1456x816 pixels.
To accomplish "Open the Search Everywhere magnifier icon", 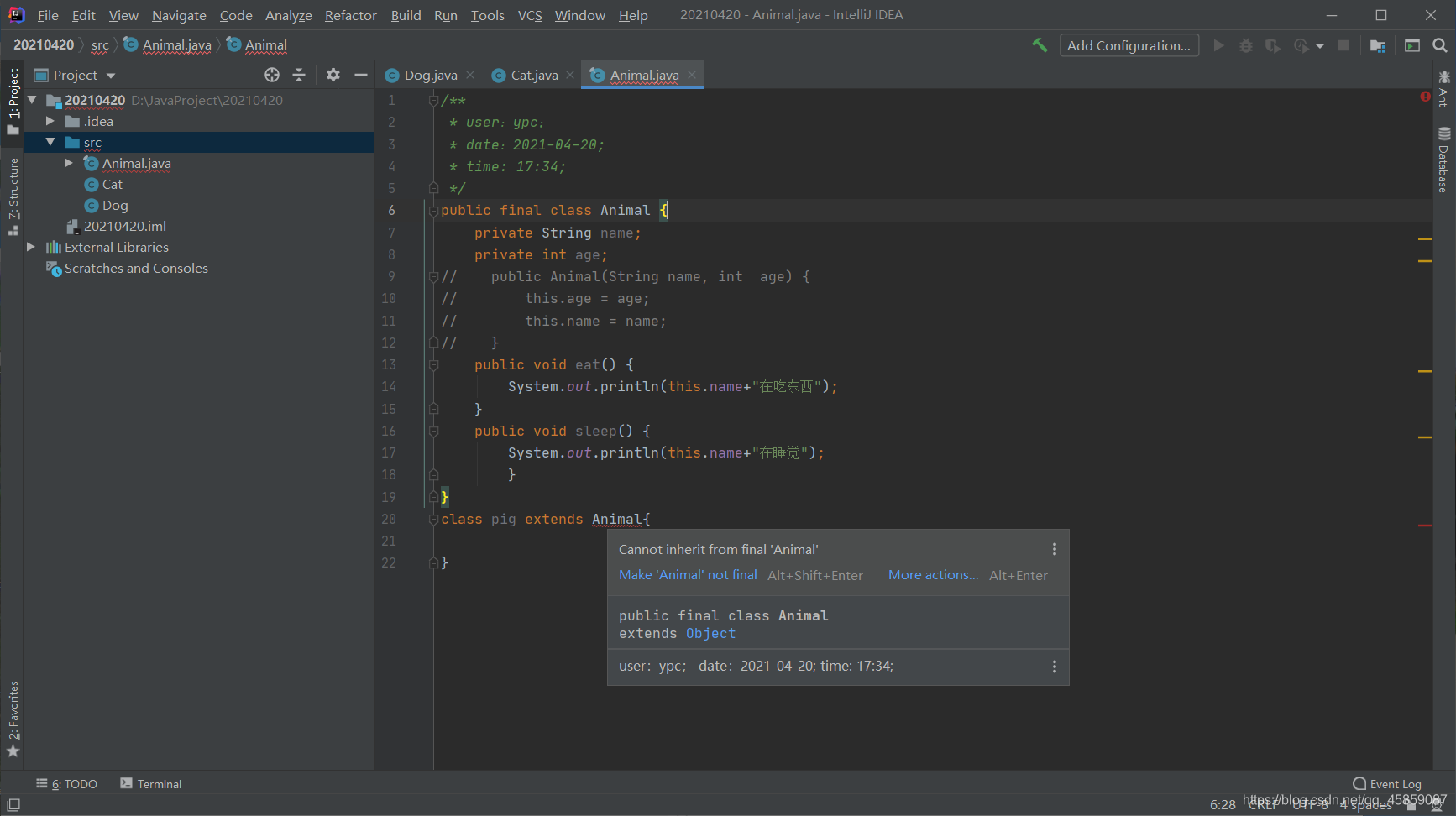I will [1440, 45].
